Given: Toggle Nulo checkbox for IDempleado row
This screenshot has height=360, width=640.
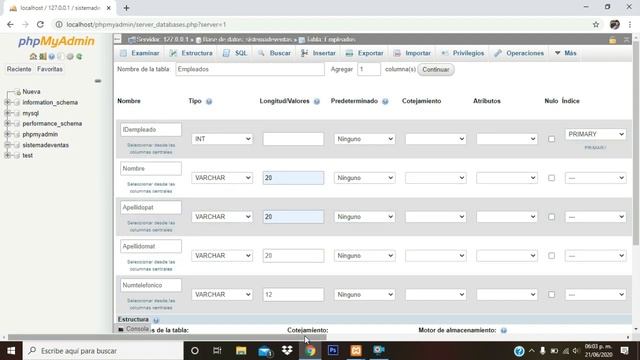Looking at the screenshot, I should click(551, 139).
